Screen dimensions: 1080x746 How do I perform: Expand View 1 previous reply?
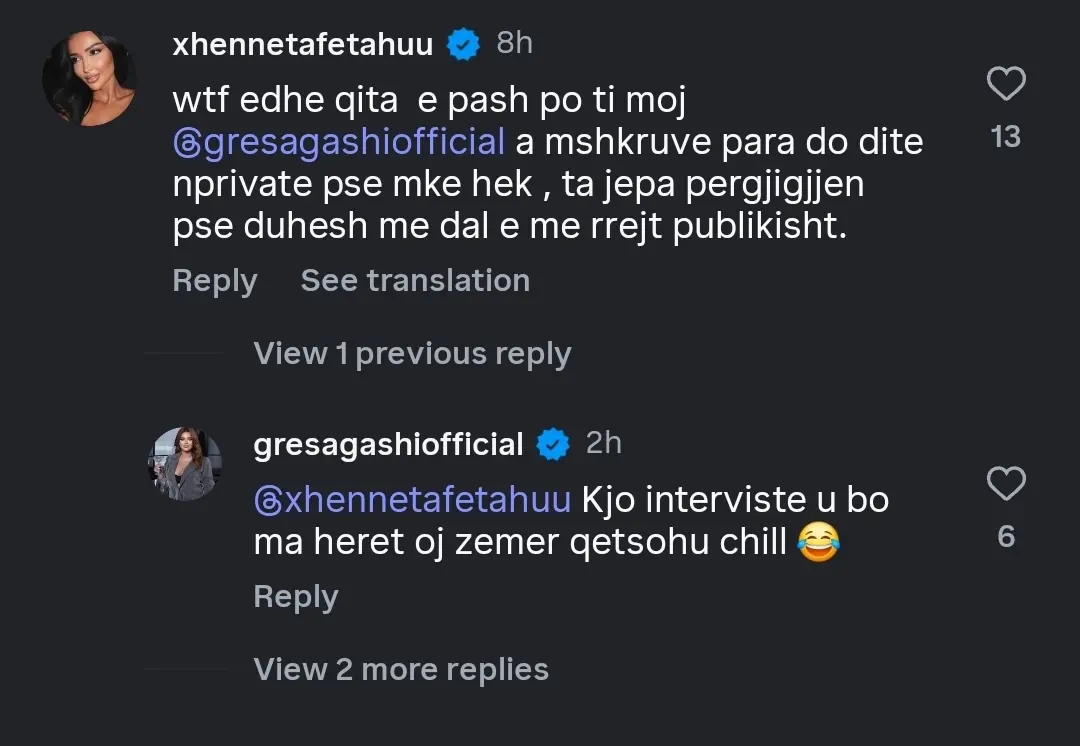(x=412, y=353)
